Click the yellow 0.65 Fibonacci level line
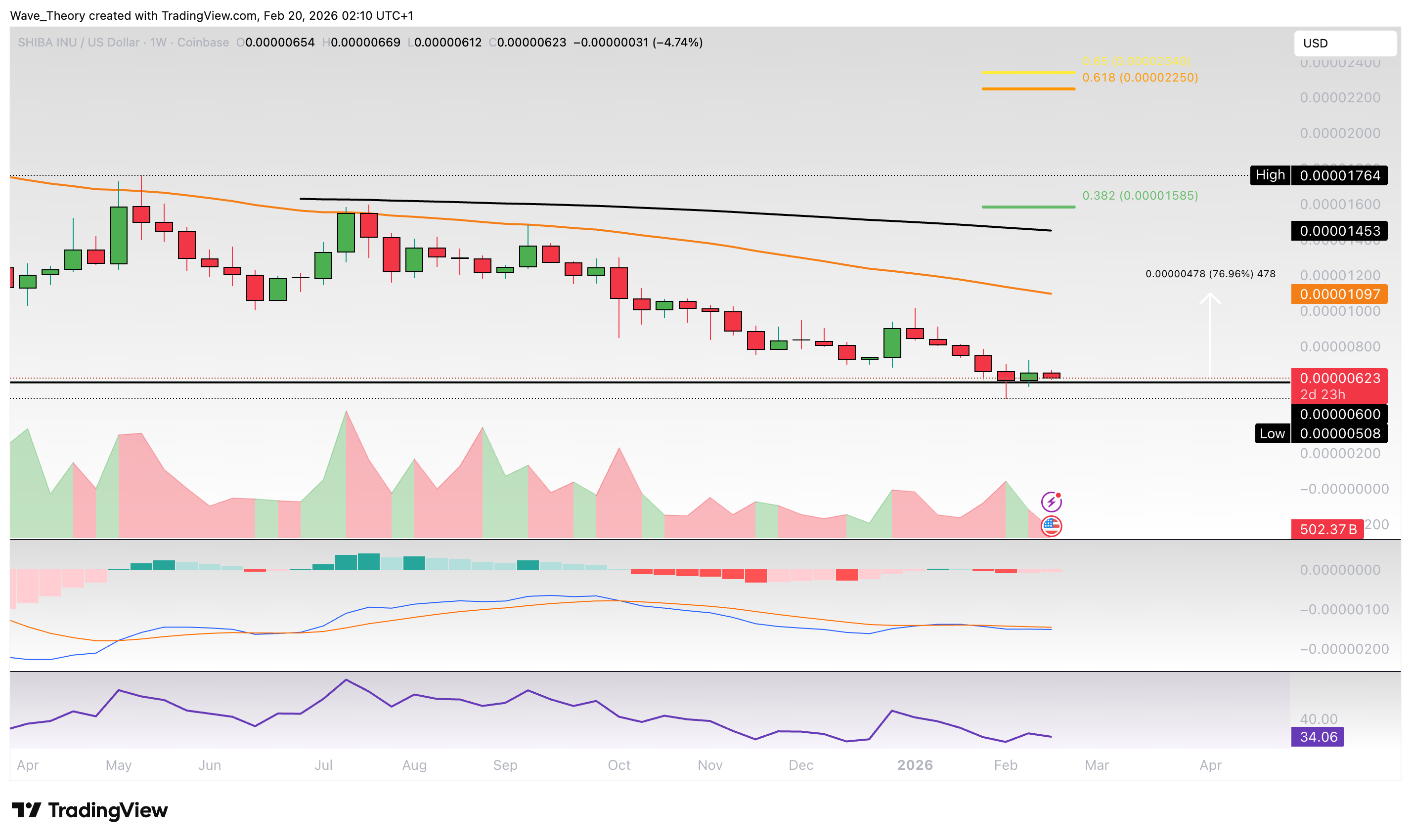1411x840 pixels. (1028, 73)
